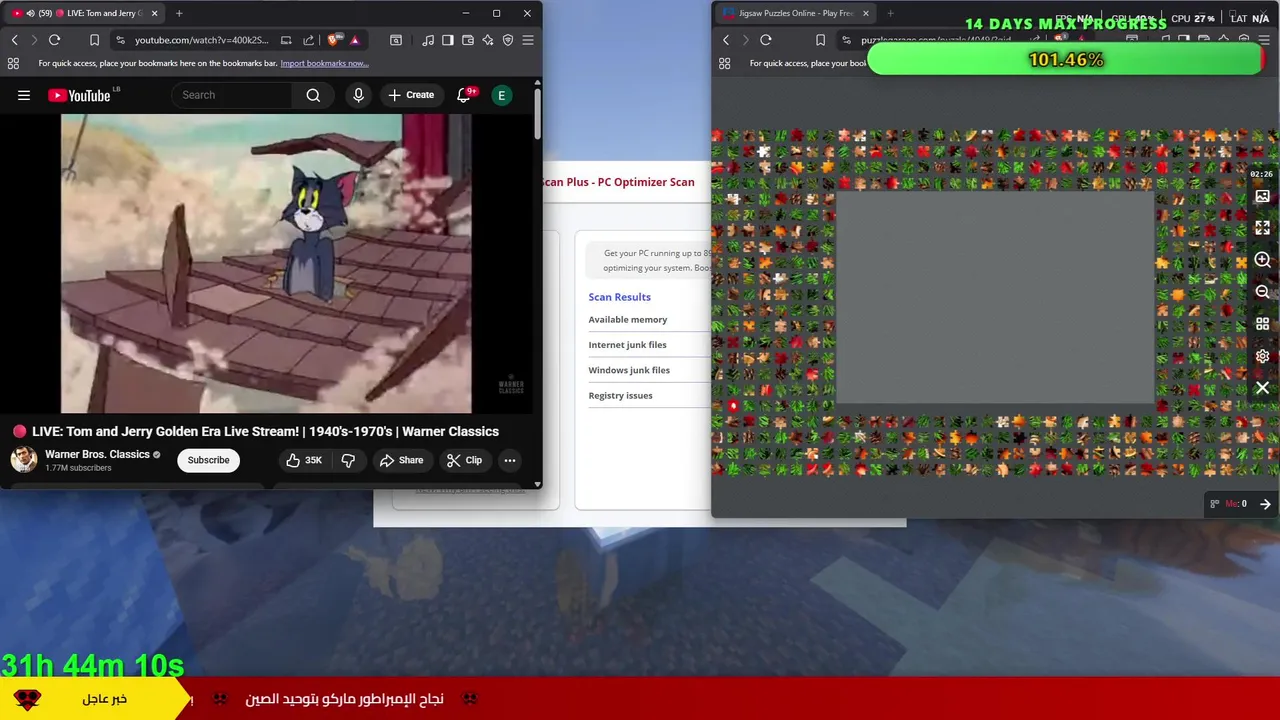Arrange puzzle pieces with grid icon
Viewport: 1280px width, 720px height.
coord(1262,324)
